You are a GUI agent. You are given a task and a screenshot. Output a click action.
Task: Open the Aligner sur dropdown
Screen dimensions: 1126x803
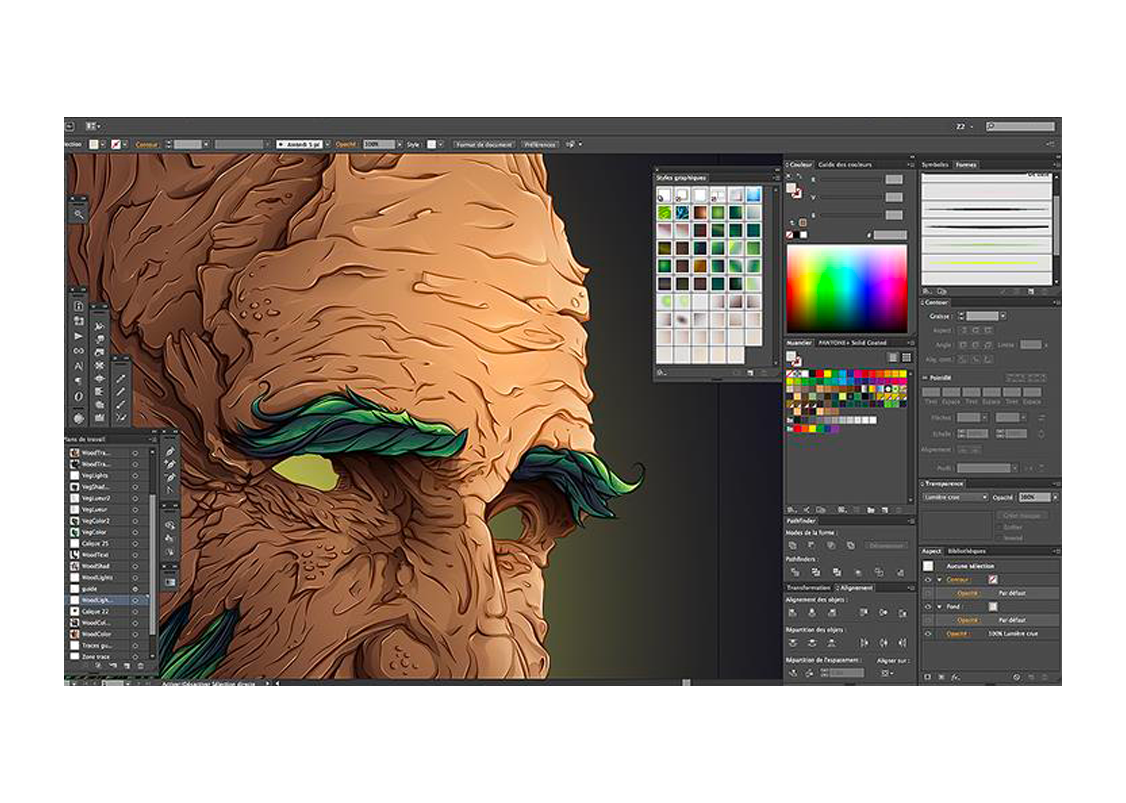(888, 673)
